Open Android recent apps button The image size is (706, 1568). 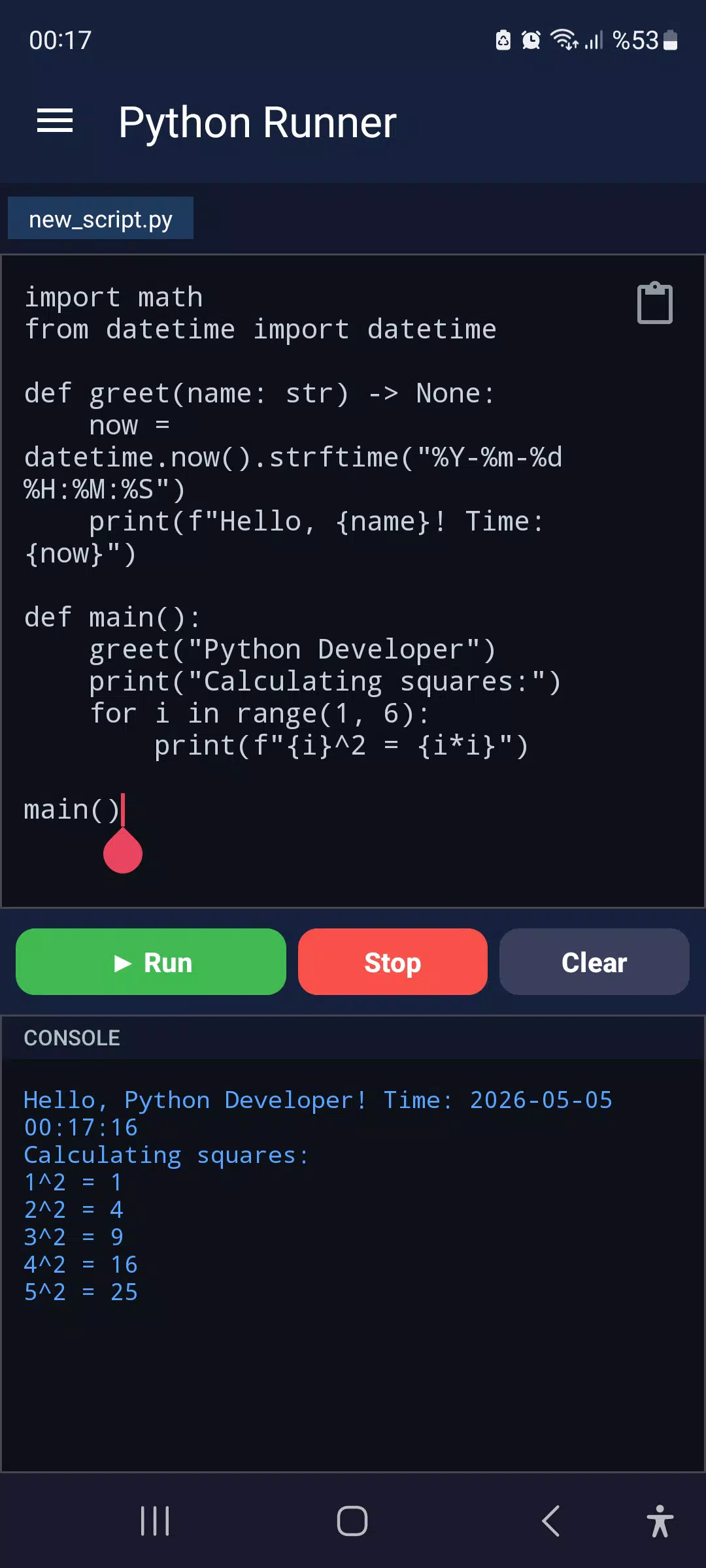[x=155, y=1521]
